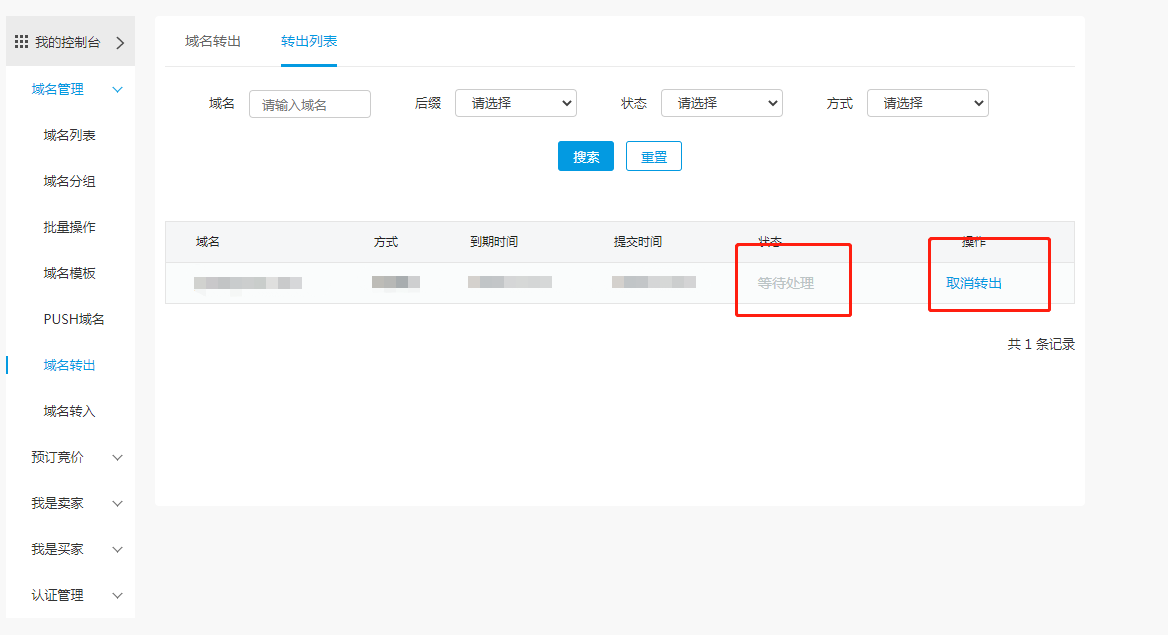Switch to the 域名转出 tab

coord(213,42)
